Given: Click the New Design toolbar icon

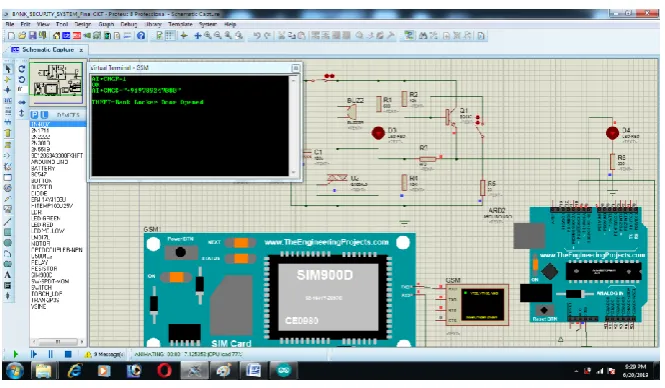Looking at the screenshot, I should coord(11,36).
